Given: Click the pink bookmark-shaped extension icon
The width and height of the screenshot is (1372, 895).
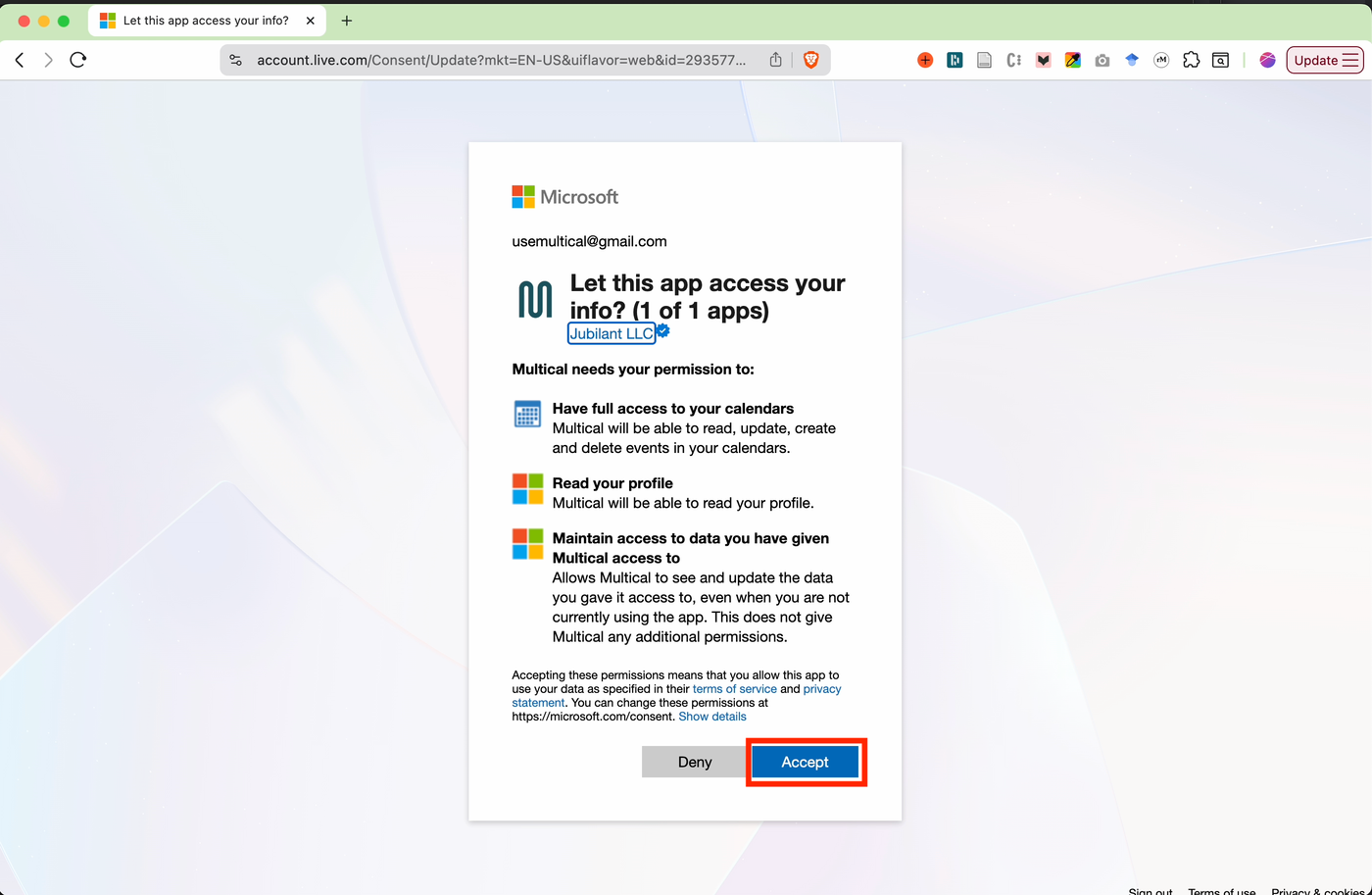Looking at the screenshot, I should 1044,60.
